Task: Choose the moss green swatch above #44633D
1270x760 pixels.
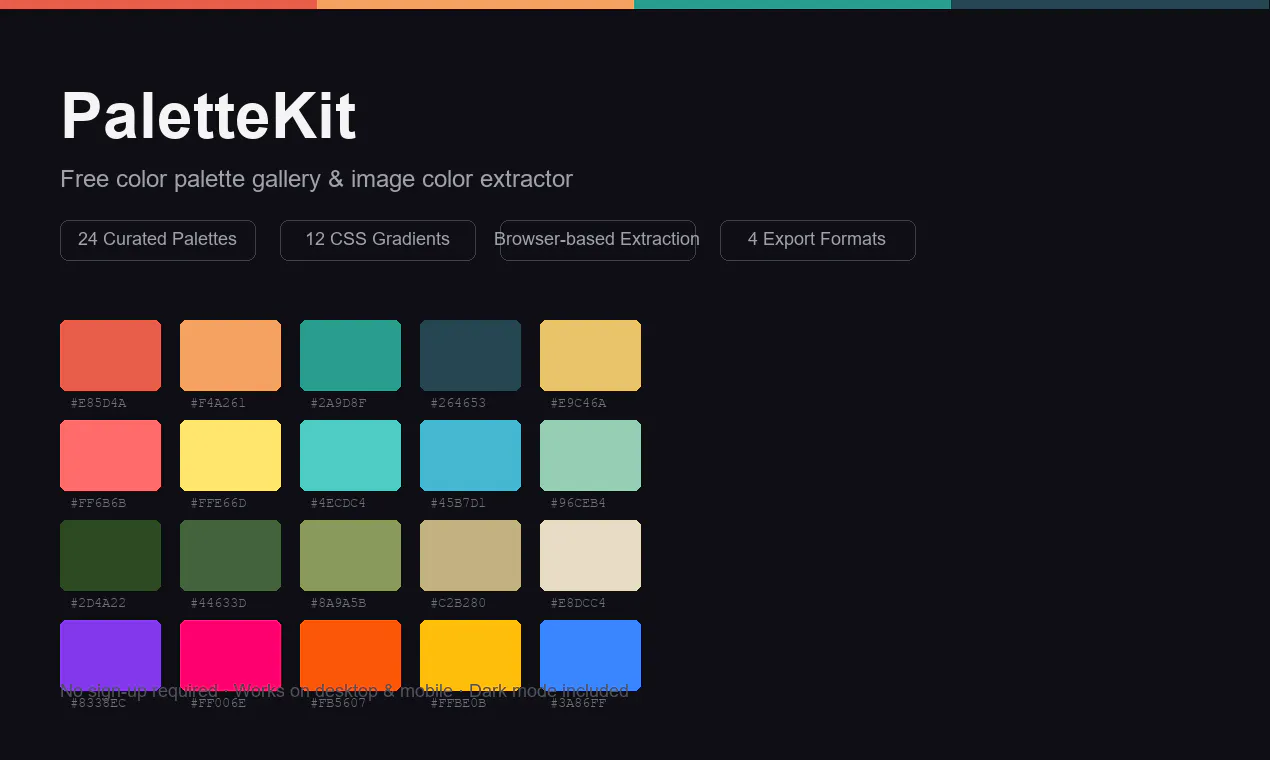Action: coord(230,555)
